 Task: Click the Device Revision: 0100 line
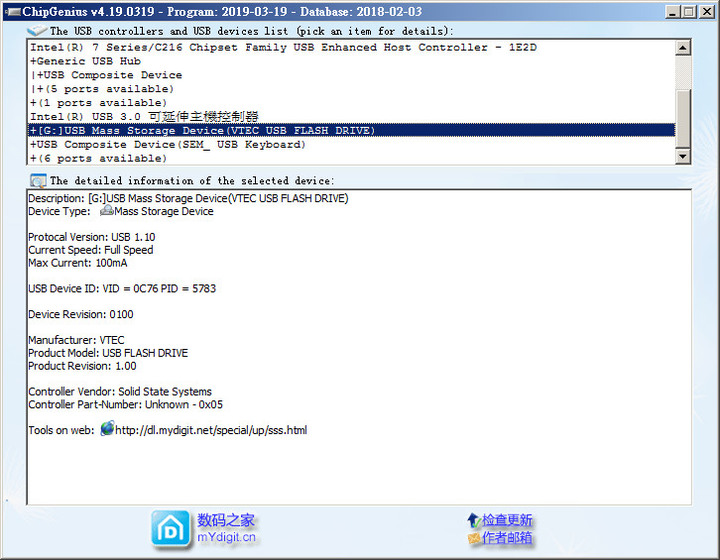(x=81, y=314)
